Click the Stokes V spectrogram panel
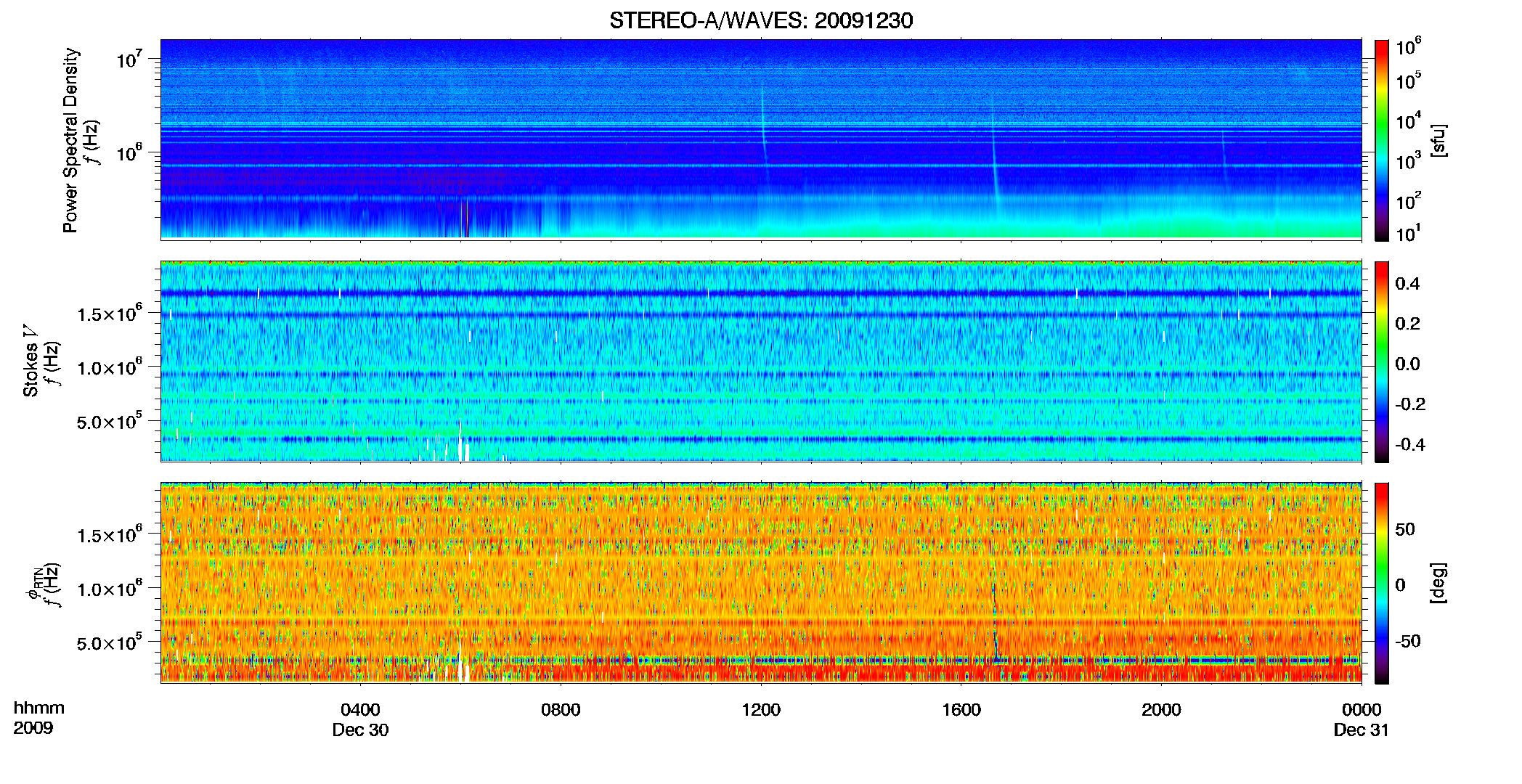This screenshot has height=784, width=1522. 761,362
